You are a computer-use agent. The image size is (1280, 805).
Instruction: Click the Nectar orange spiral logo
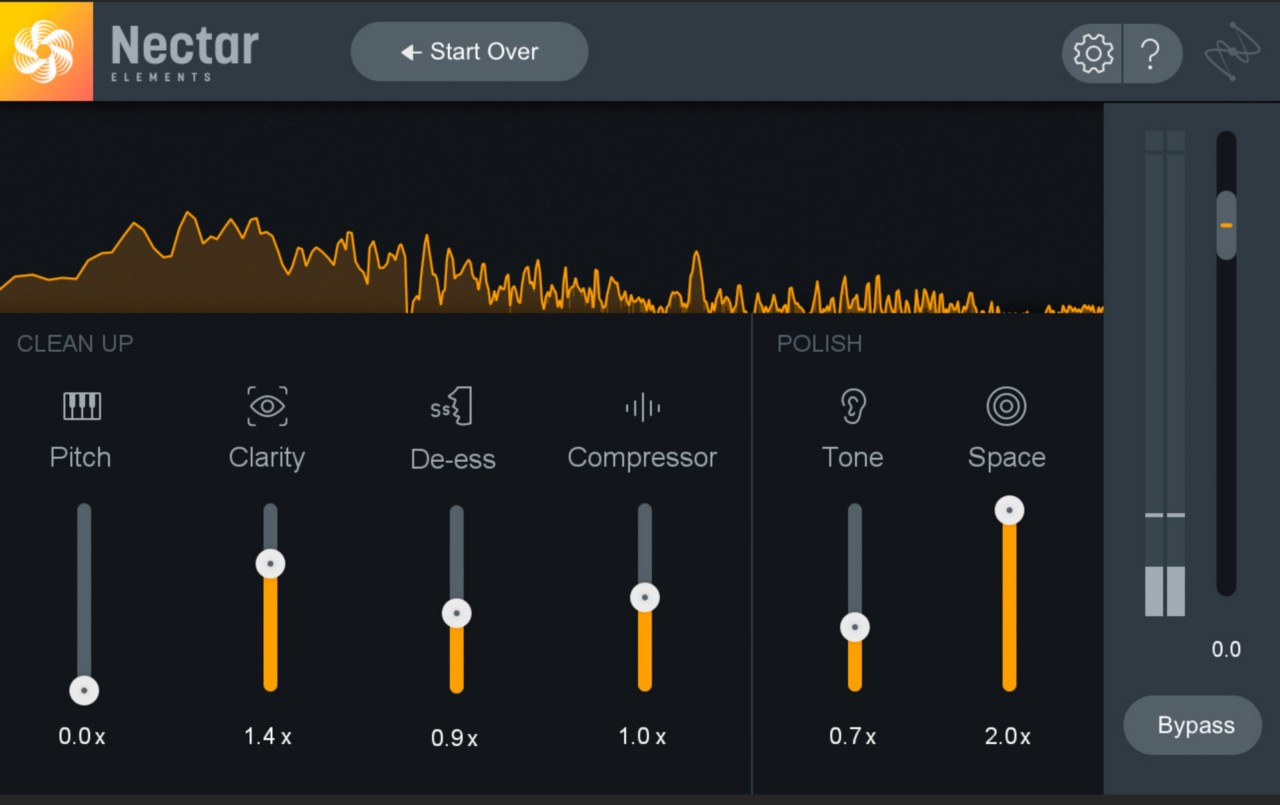tap(46, 51)
